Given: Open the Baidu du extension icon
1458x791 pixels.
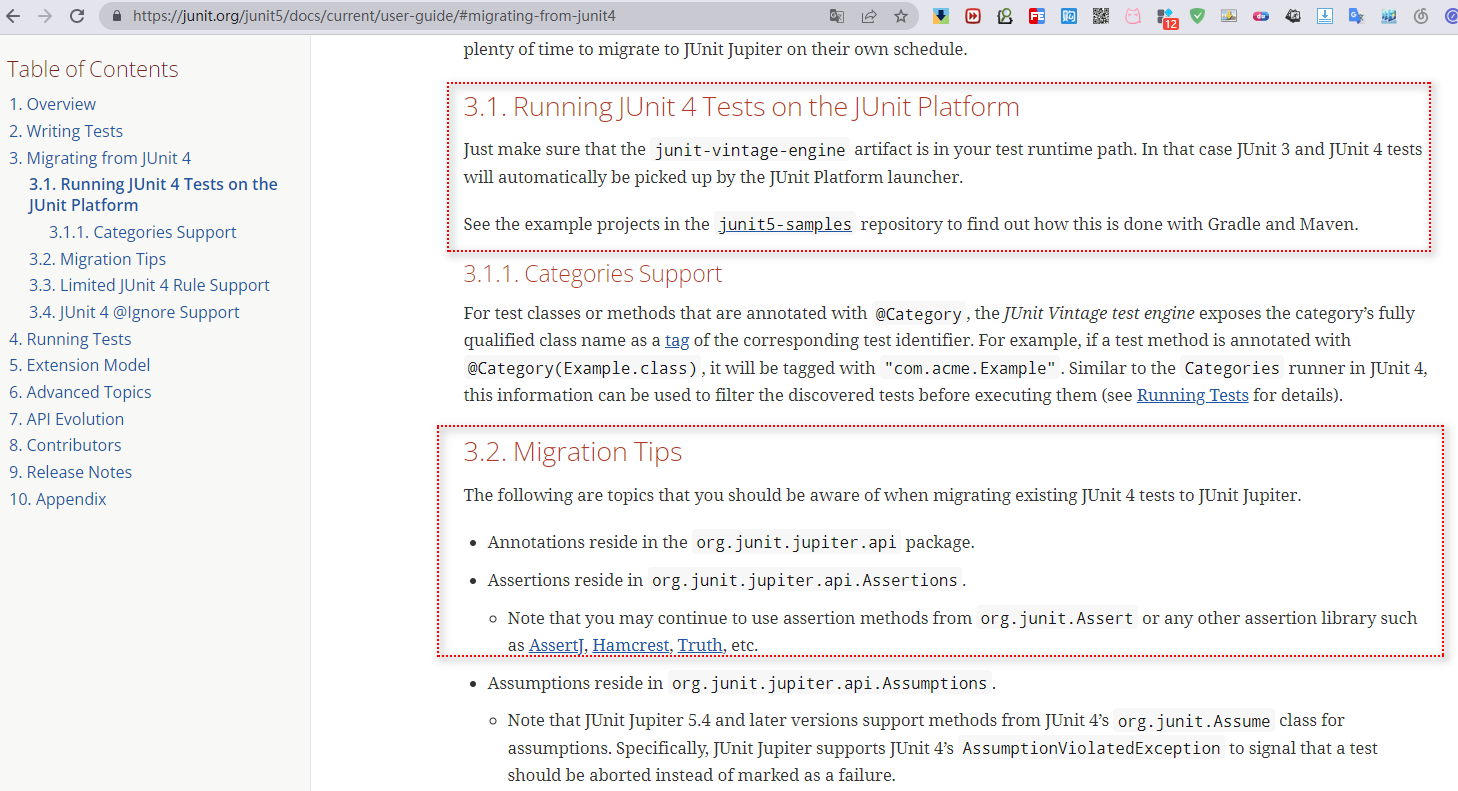Looking at the screenshot, I should point(1261,16).
